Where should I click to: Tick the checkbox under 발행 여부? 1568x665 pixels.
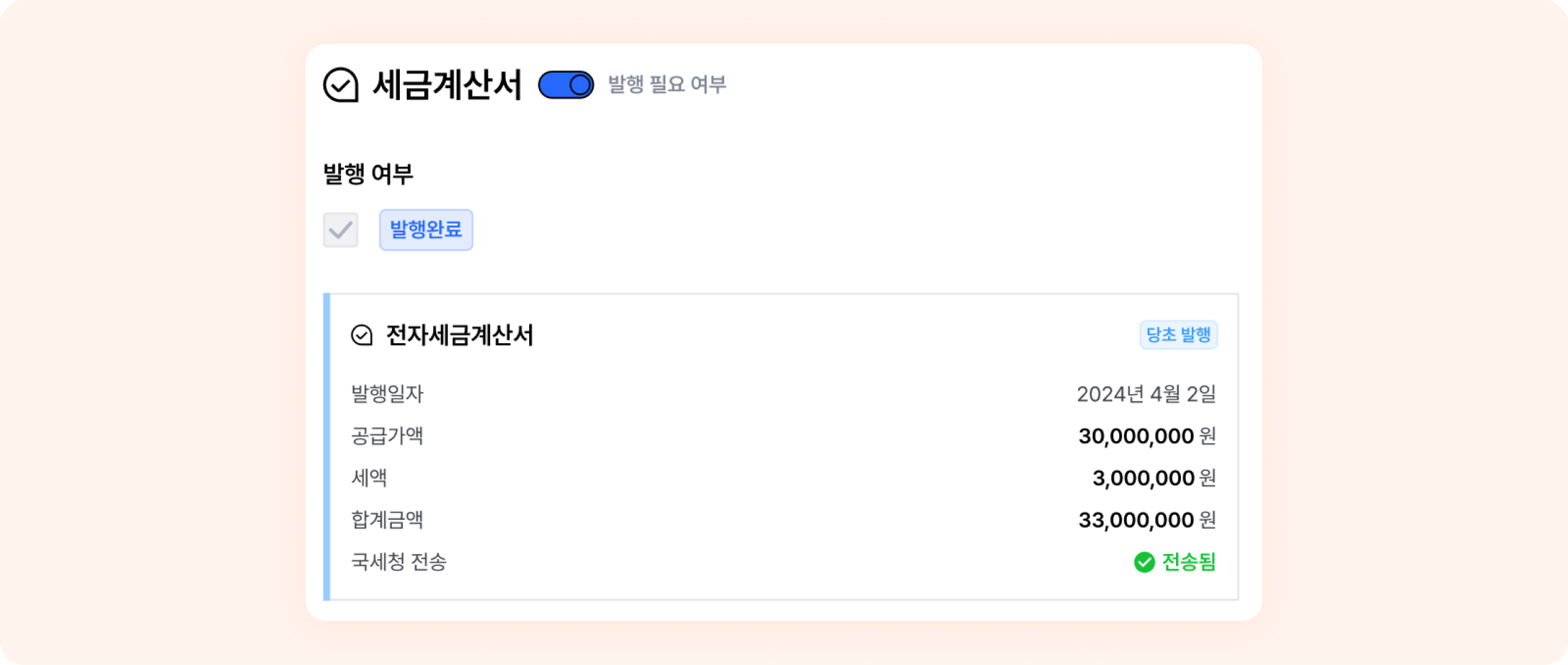click(341, 230)
